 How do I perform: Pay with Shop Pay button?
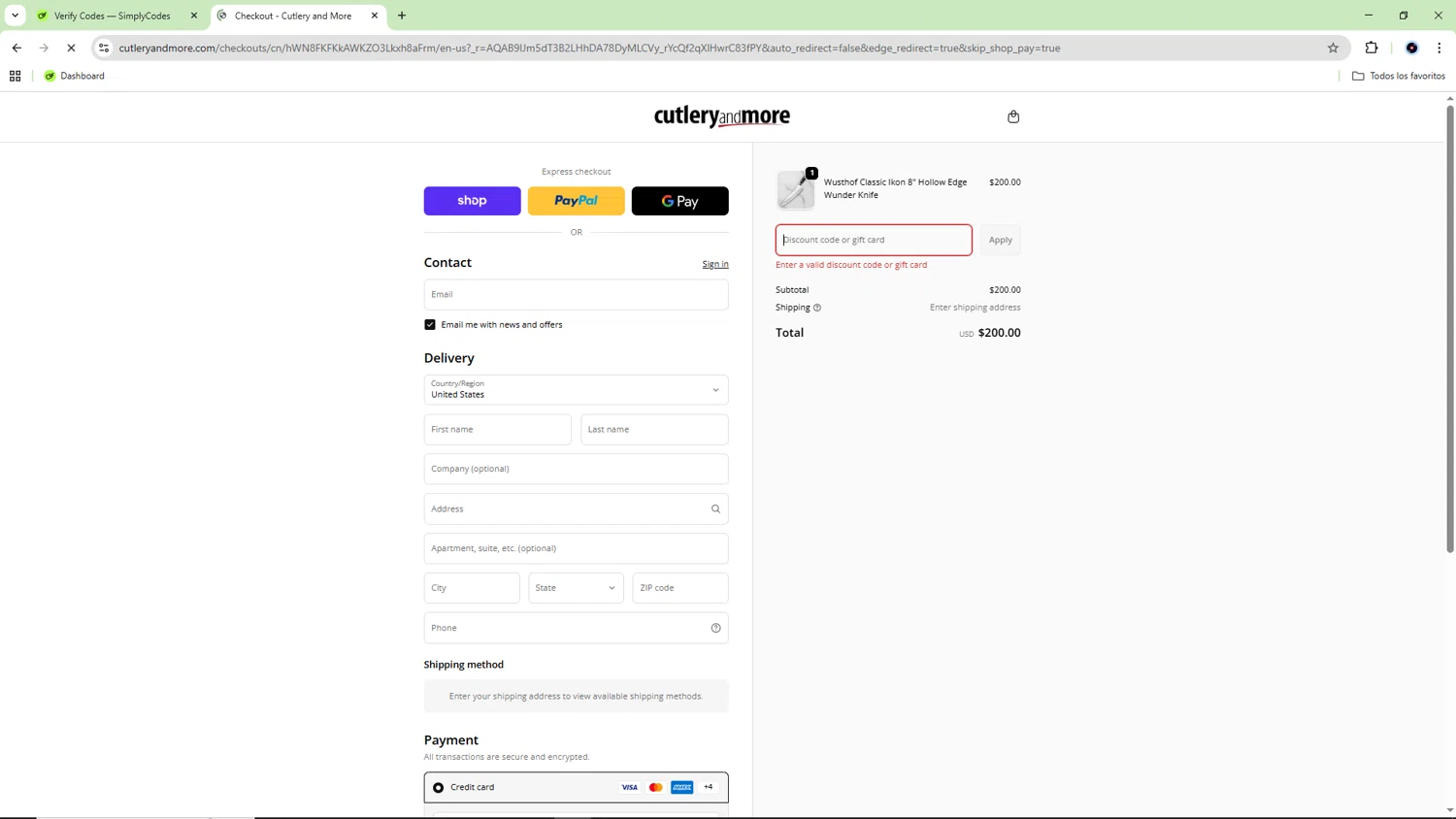tap(472, 201)
